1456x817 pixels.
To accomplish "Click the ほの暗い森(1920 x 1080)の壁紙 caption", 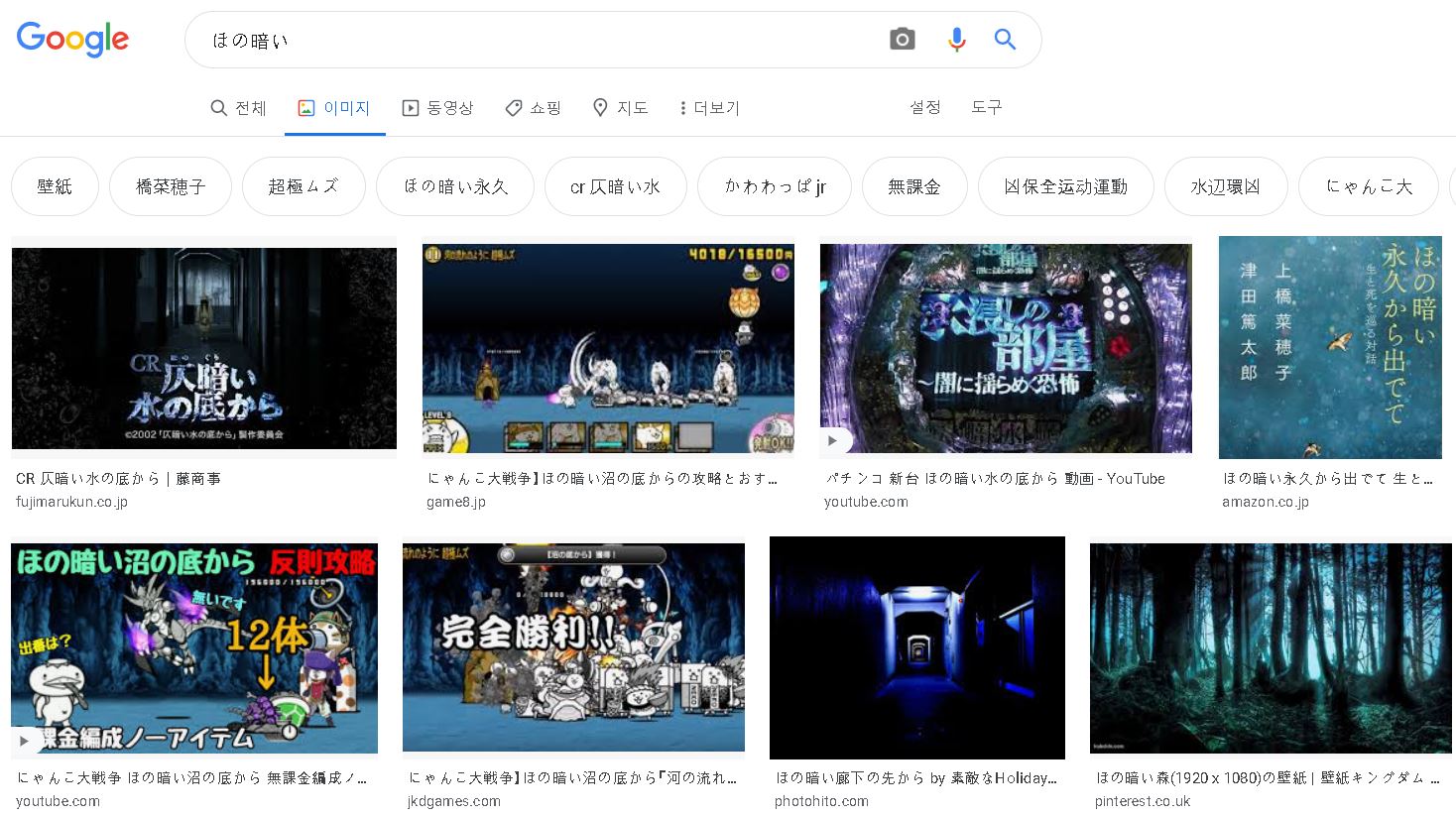I will click(1268, 778).
